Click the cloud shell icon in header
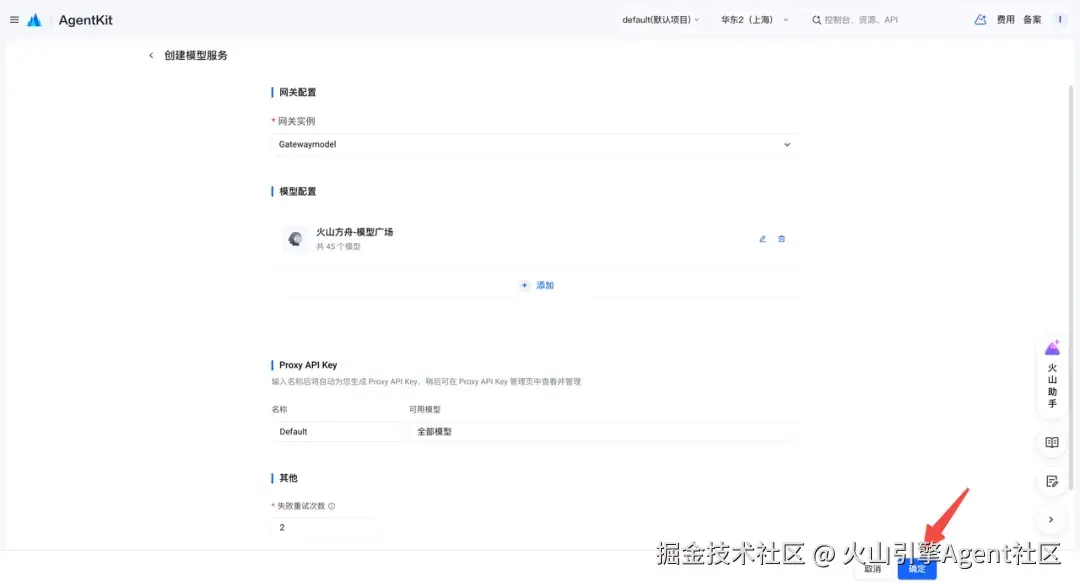The height and width of the screenshot is (588, 1080). click(x=980, y=20)
